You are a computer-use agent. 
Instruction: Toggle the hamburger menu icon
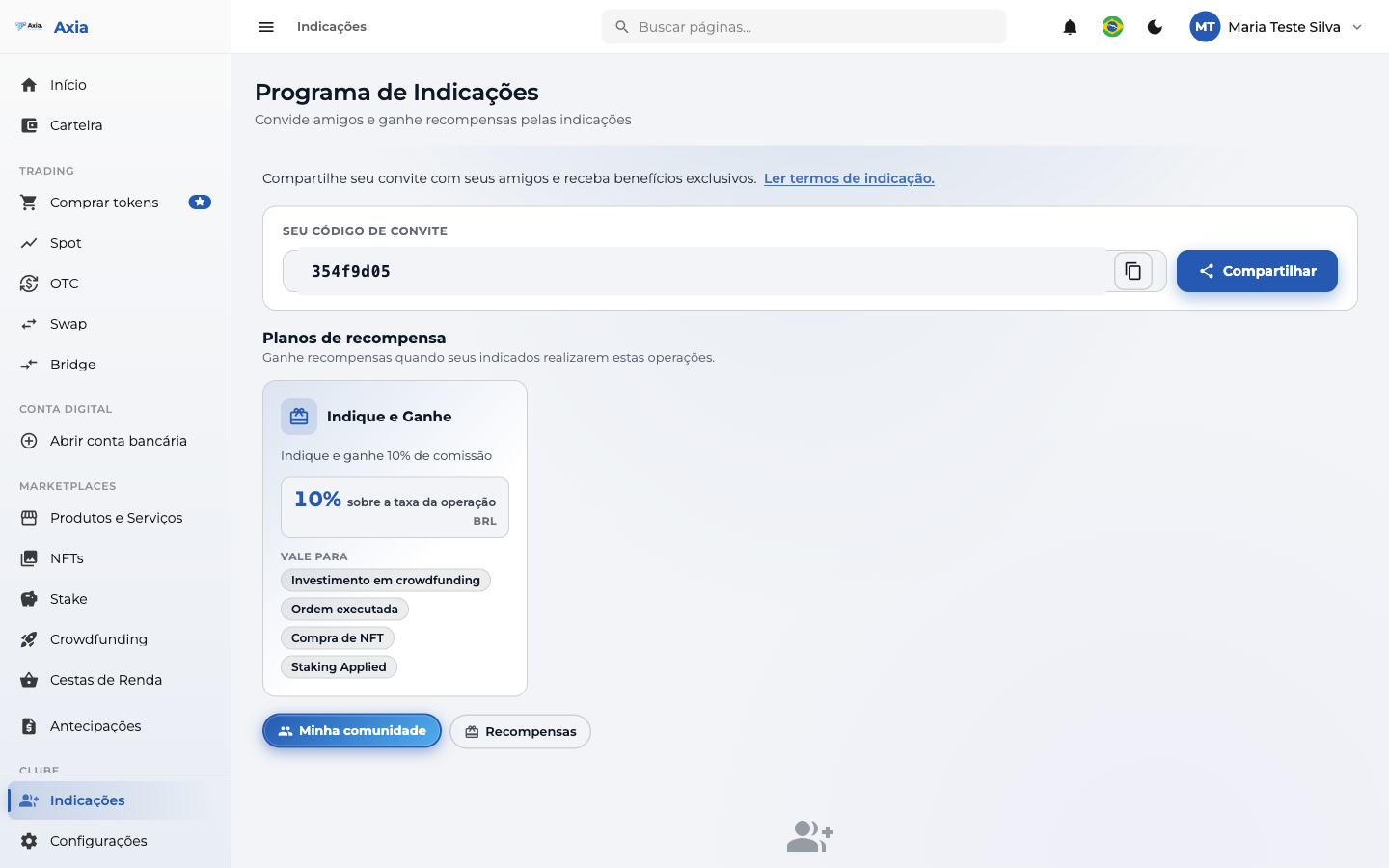pyautogui.click(x=266, y=27)
